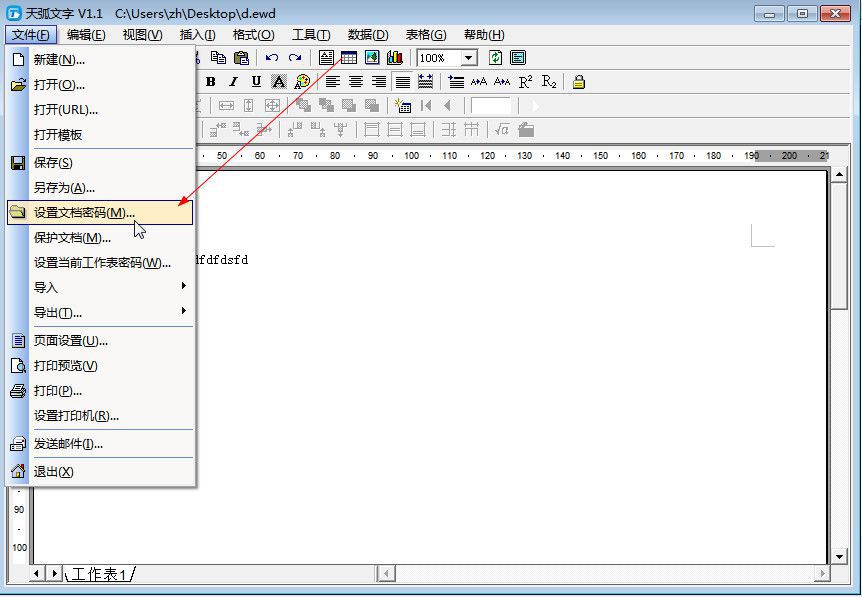Screen dimensions: 862x597
Task: Click the Copy toolbar icon
Action: [218, 58]
